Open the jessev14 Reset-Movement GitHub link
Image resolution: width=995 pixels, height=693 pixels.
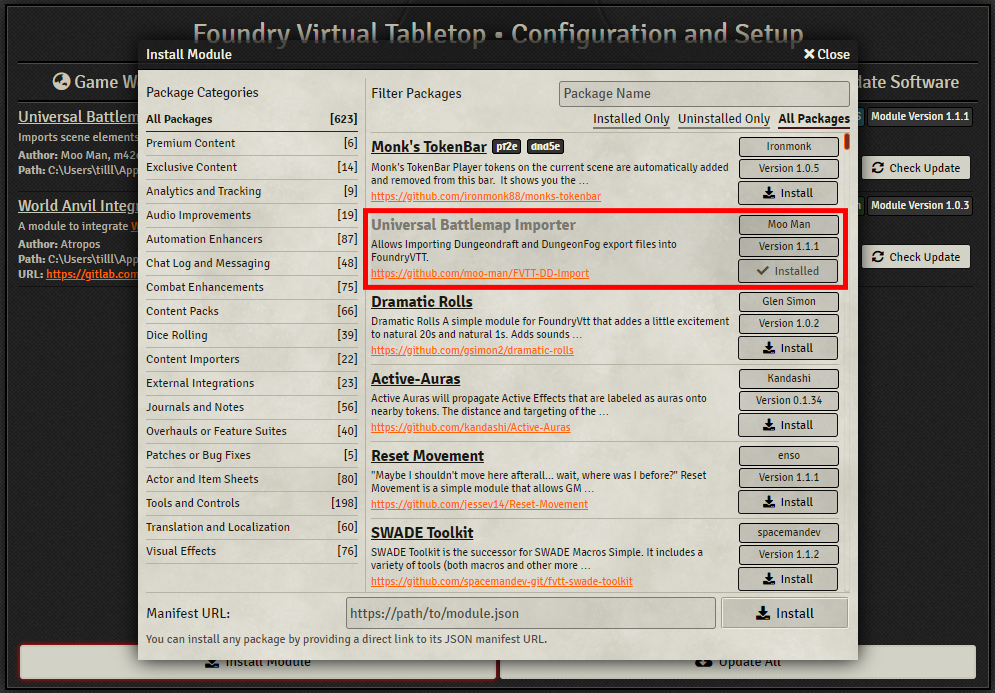pyautogui.click(x=479, y=505)
